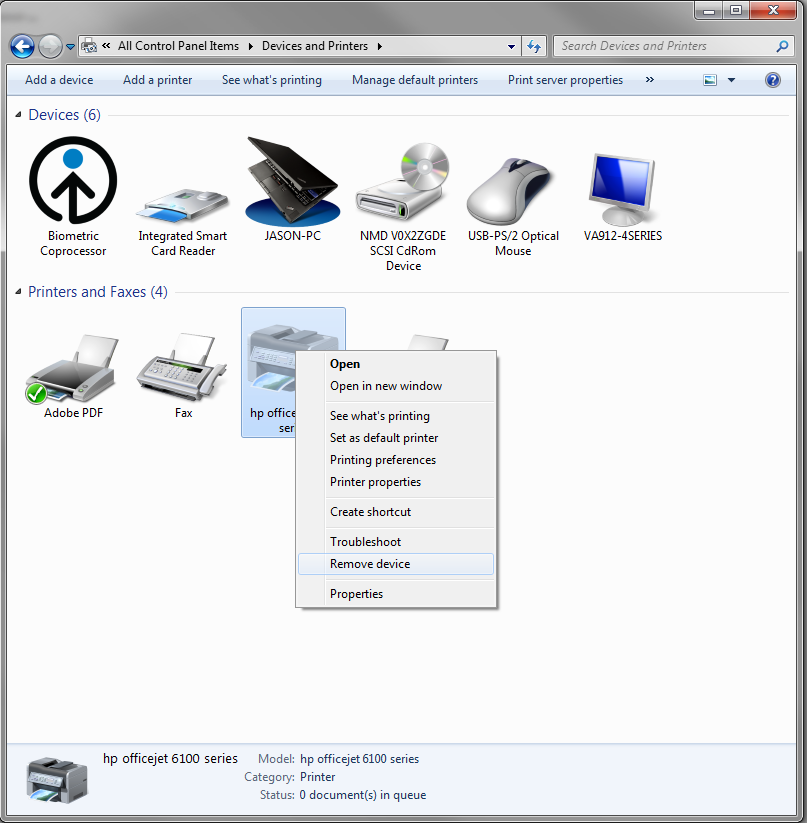
Task: Click Add a printer
Action: point(157,80)
